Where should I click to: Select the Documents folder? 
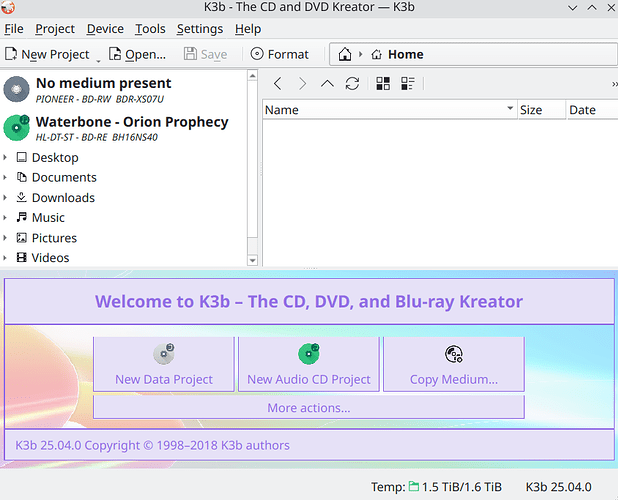(56, 177)
